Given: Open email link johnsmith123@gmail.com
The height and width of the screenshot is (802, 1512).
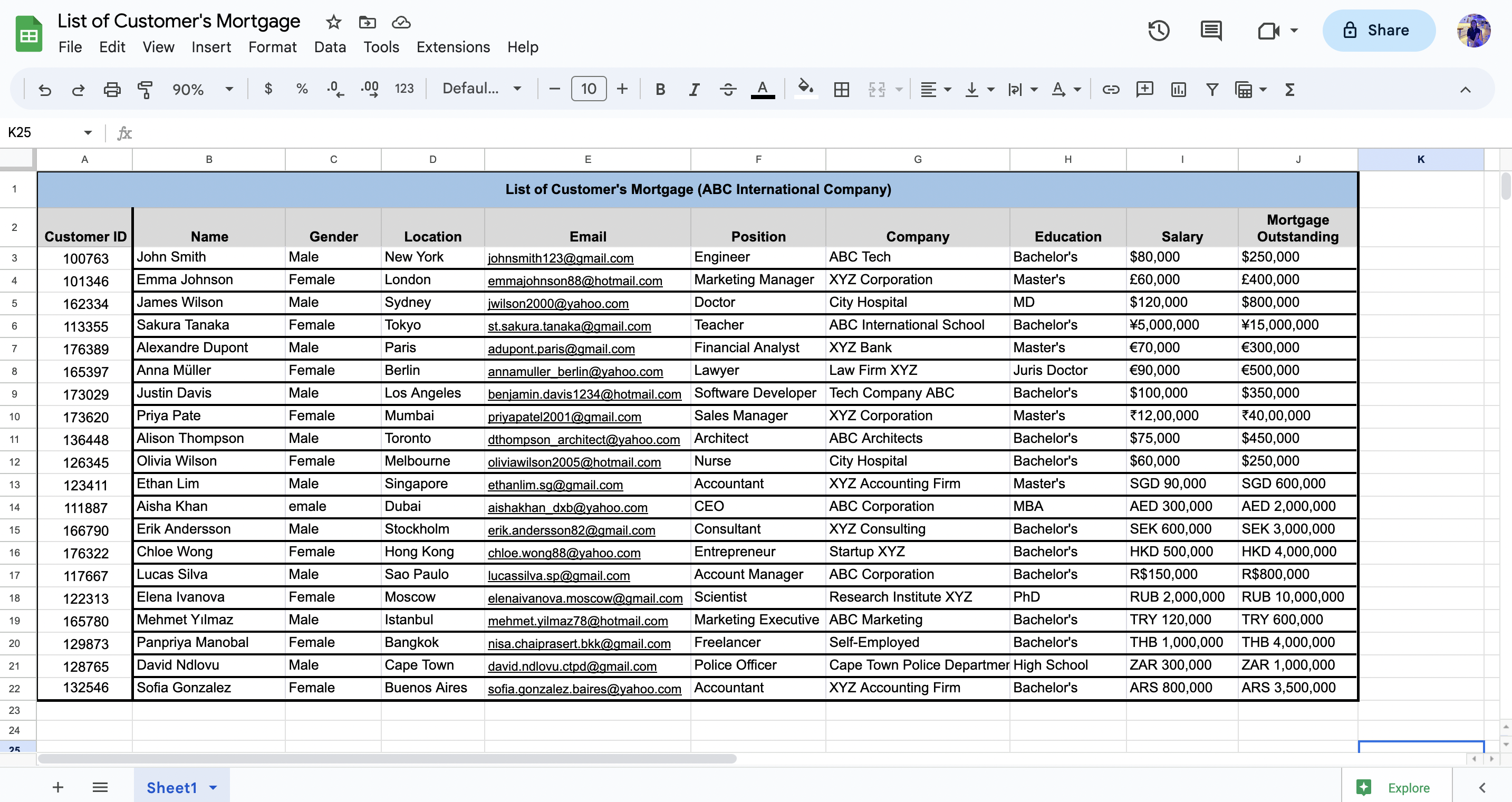Looking at the screenshot, I should (x=560, y=258).
